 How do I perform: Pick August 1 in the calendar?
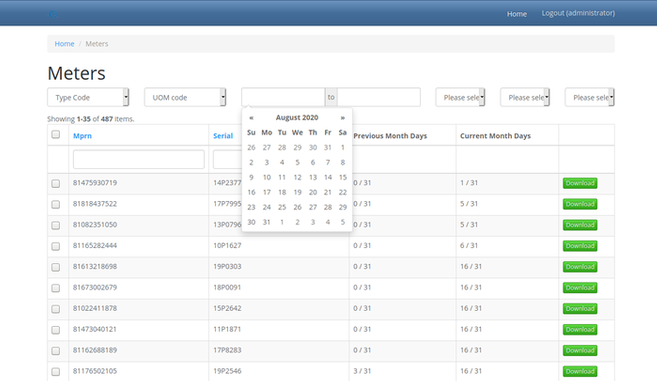(343, 148)
